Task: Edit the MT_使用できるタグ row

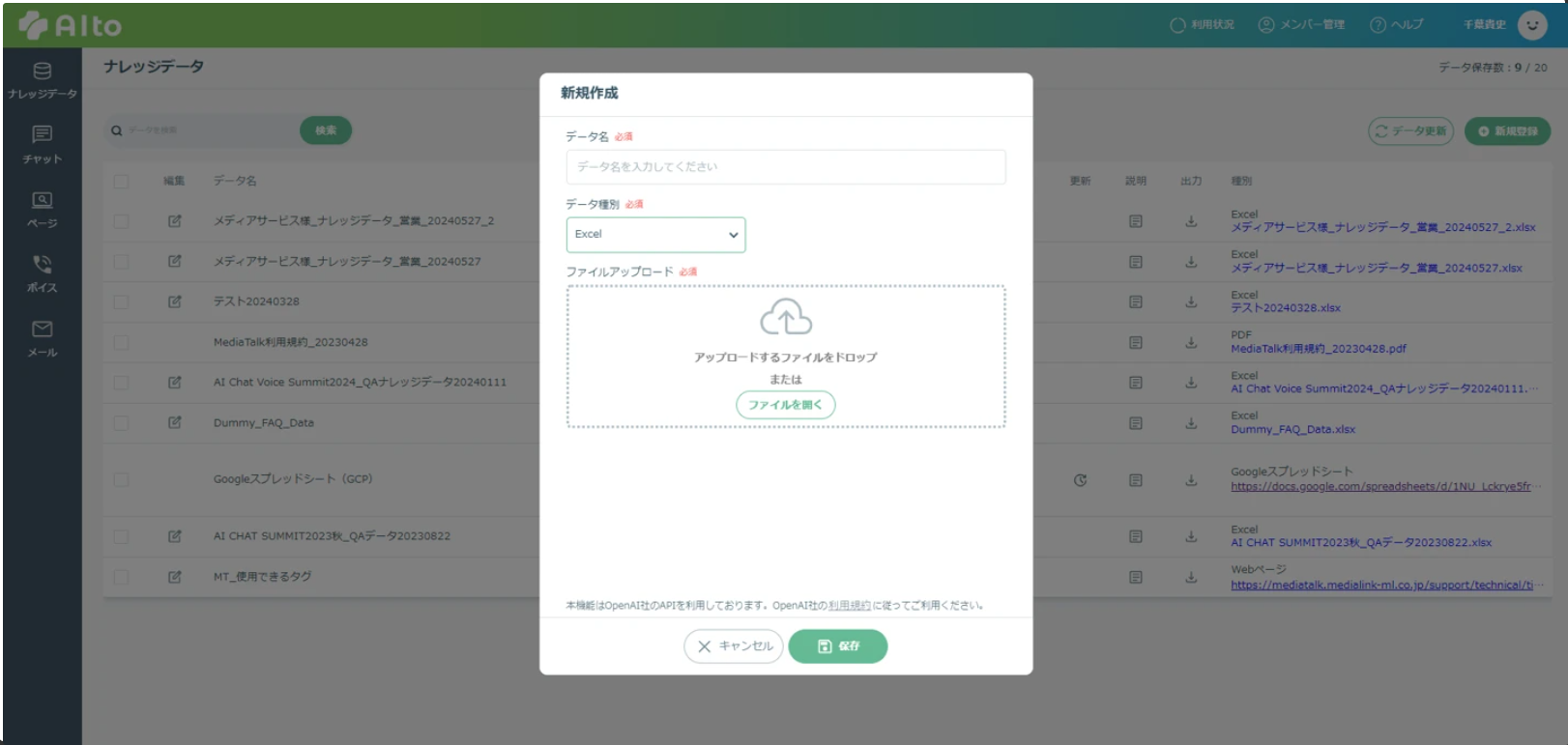Action: (x=175, y=577)
